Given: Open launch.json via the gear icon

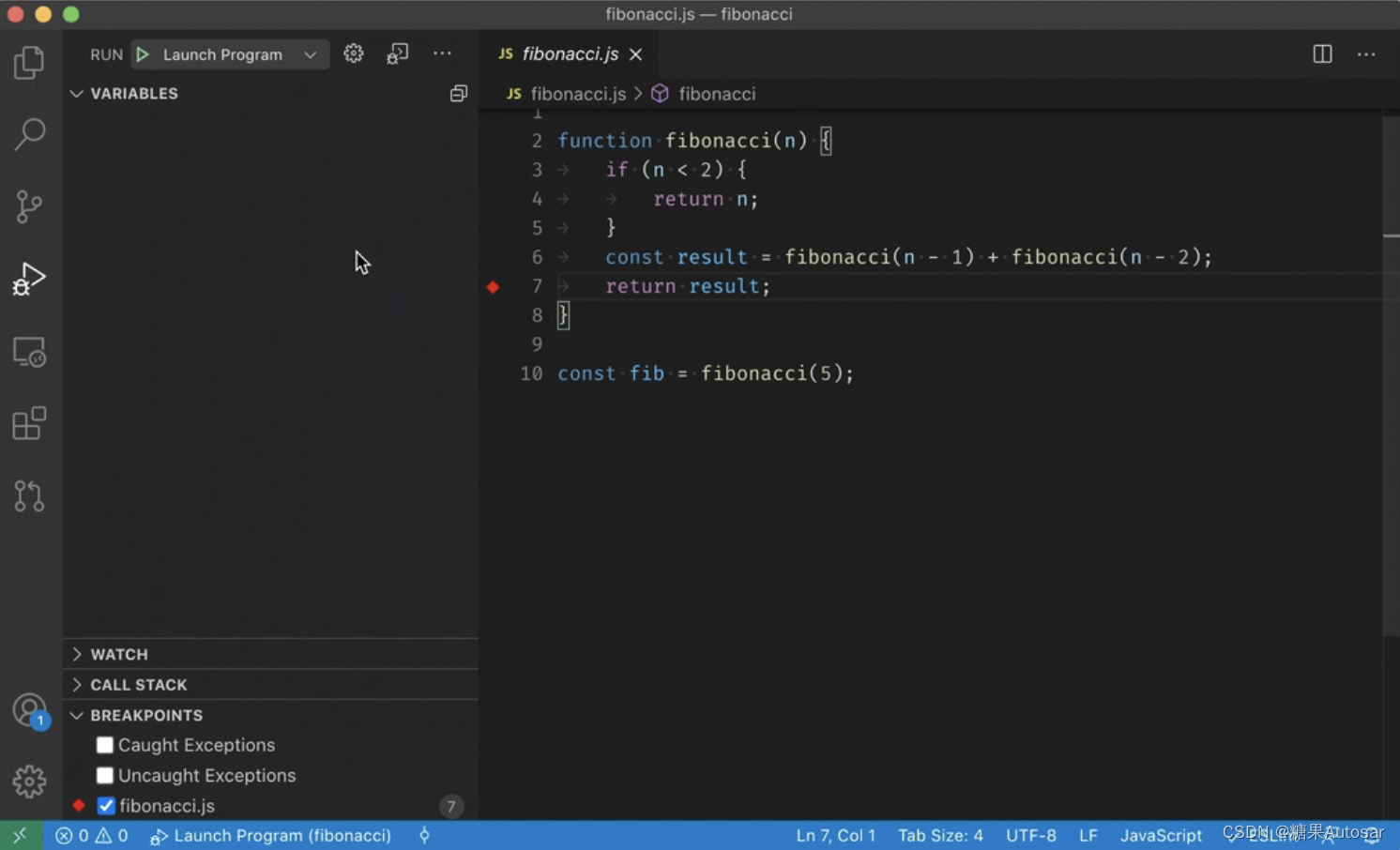Looking at the screenshot, I should (x=354, y=53).
